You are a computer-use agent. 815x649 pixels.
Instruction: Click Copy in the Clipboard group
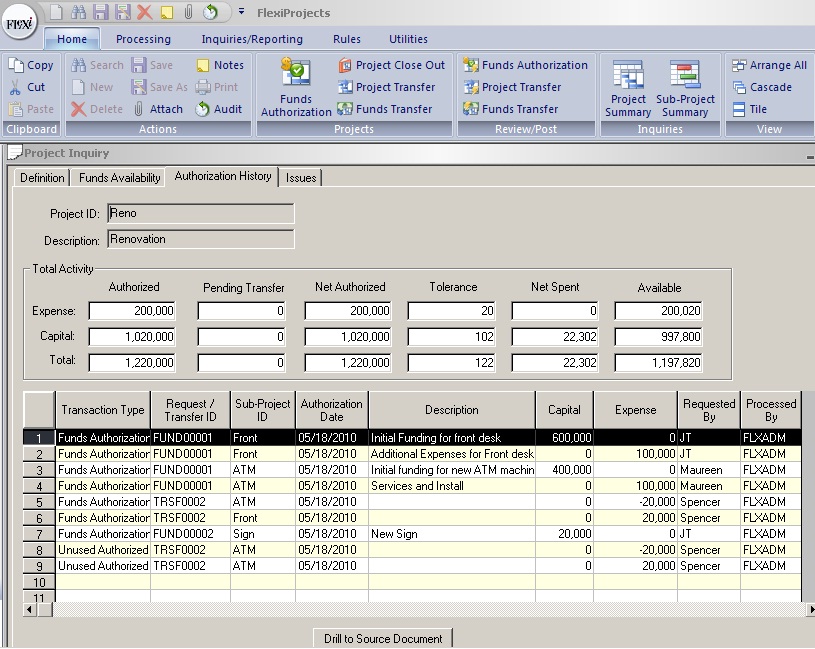click(x=31, y=65)
